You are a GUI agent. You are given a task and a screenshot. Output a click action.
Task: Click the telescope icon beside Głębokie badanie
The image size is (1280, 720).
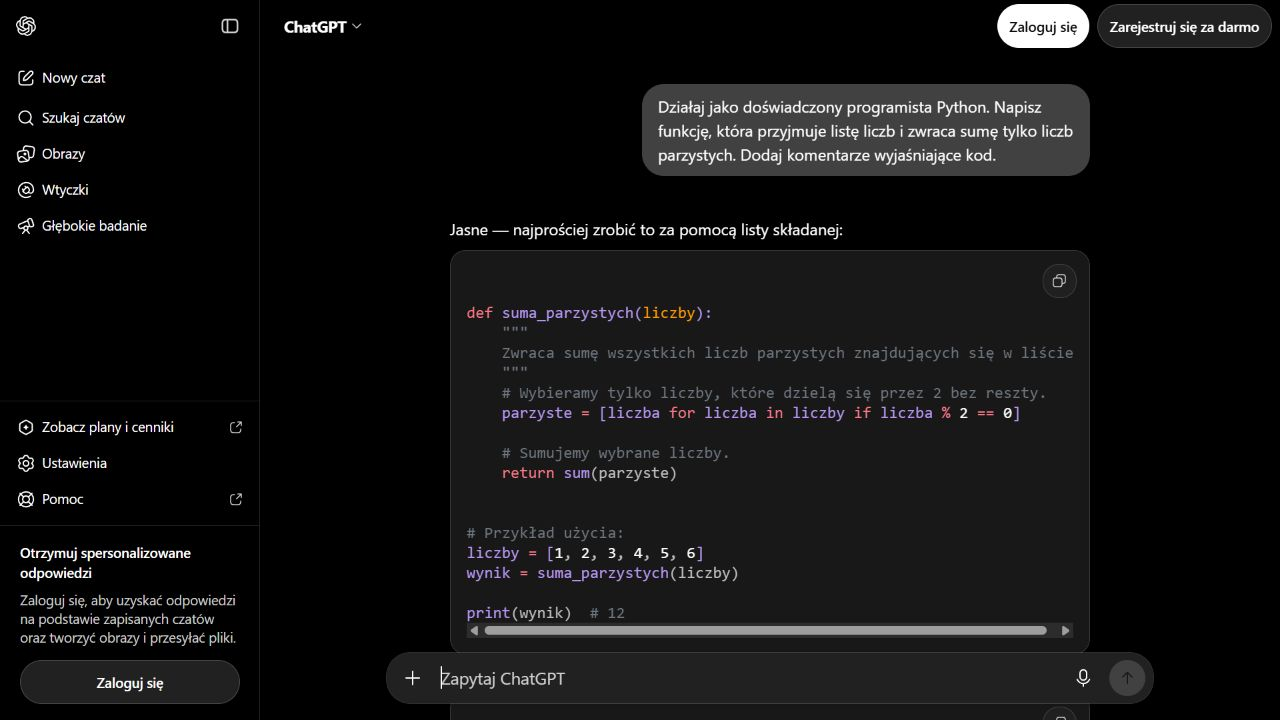pyautogui.click(x=26, y=226)
